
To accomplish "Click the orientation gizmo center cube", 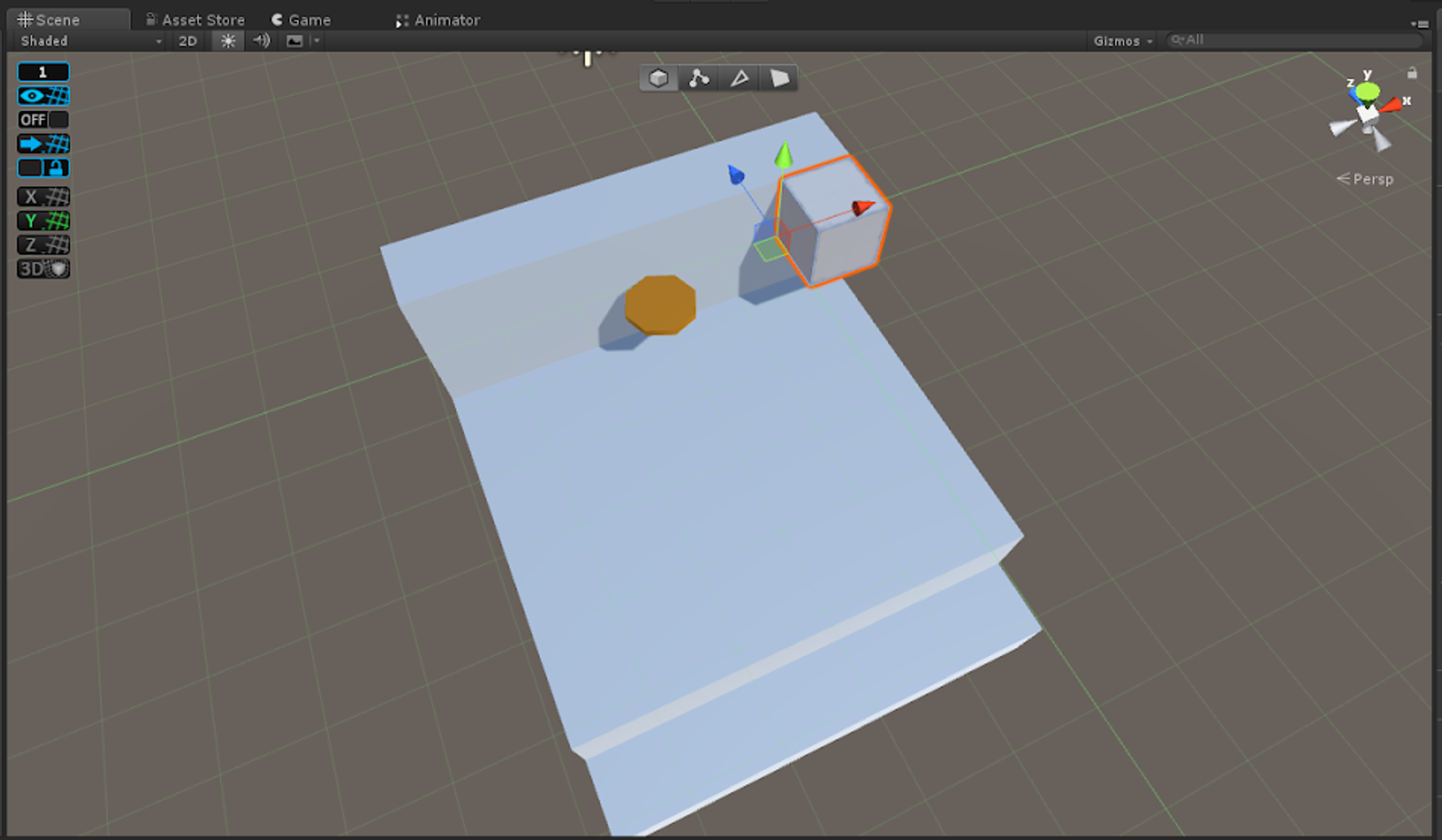I will point(1368,115).
